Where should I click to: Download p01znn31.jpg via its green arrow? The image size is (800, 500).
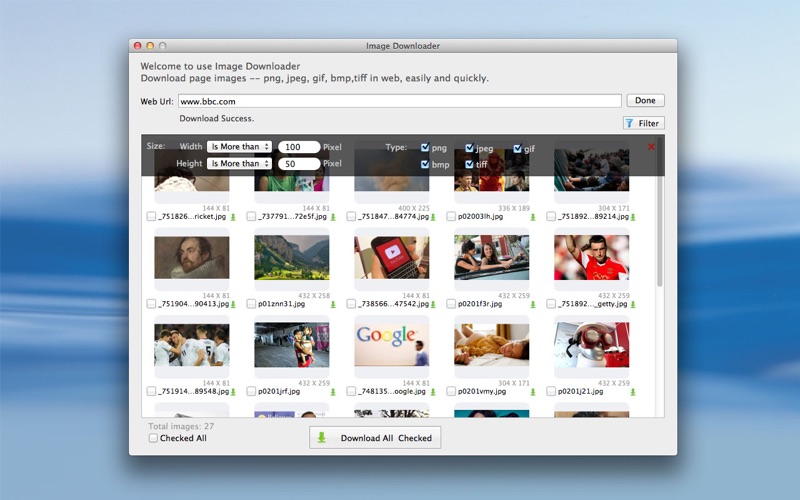(x=333, y=304)
